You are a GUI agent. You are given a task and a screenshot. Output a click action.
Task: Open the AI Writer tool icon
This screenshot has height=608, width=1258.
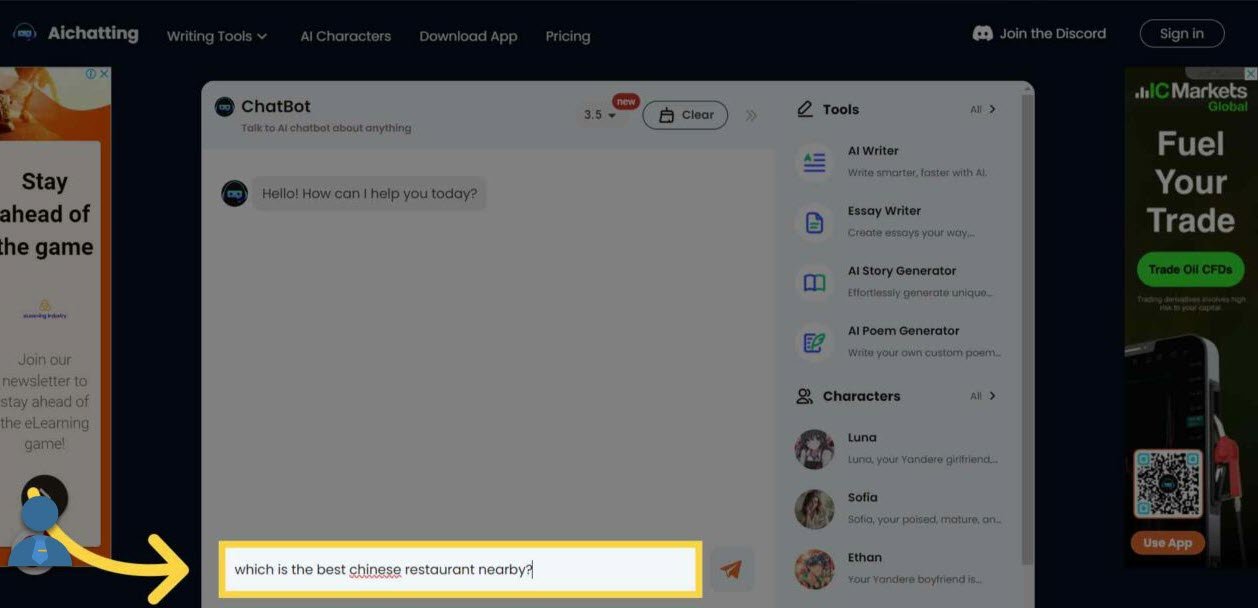pyautogui.click(x=814, y=162)
